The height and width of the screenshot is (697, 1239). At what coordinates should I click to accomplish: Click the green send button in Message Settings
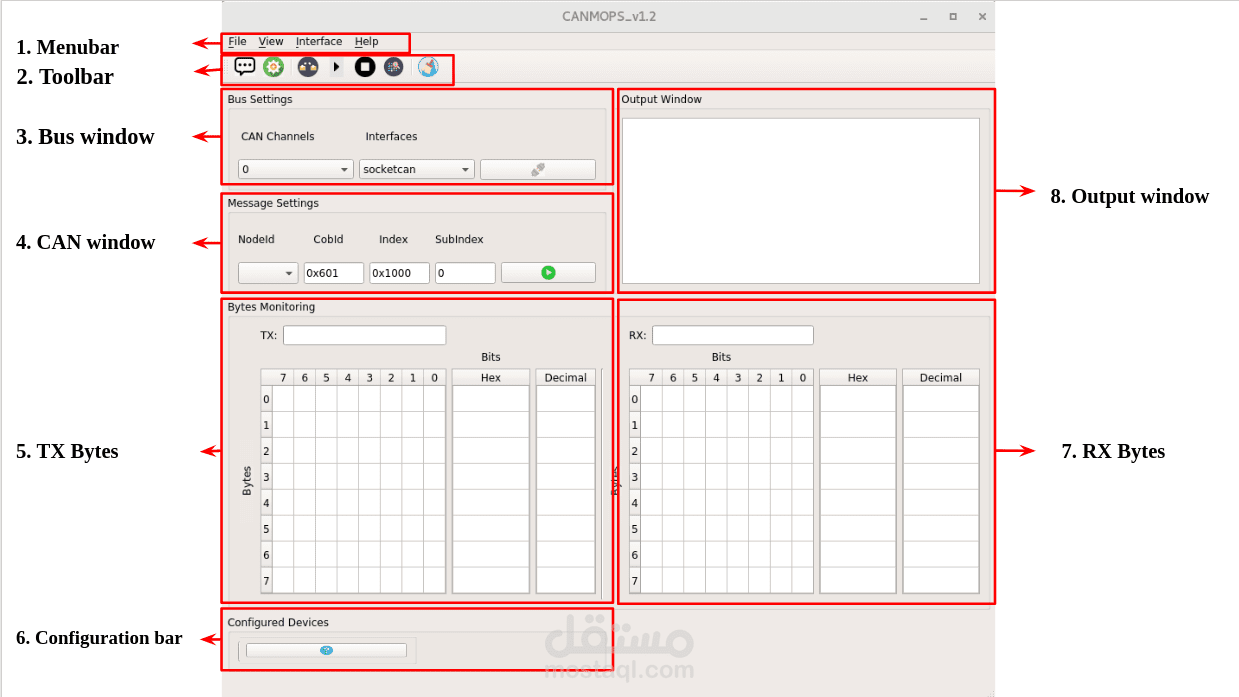click(548, 273)
